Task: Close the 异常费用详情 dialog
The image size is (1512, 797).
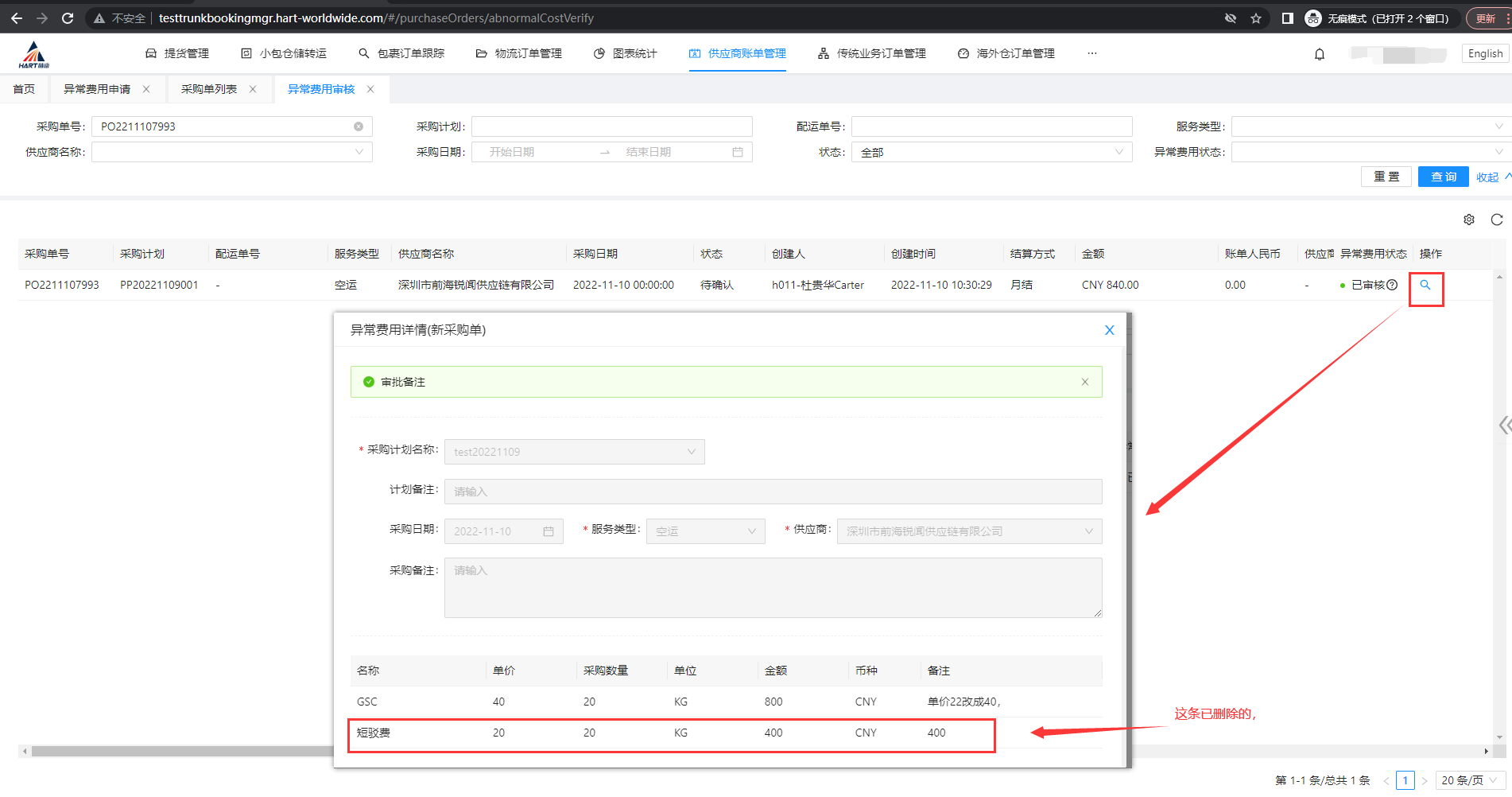Action: (1110, 330)
